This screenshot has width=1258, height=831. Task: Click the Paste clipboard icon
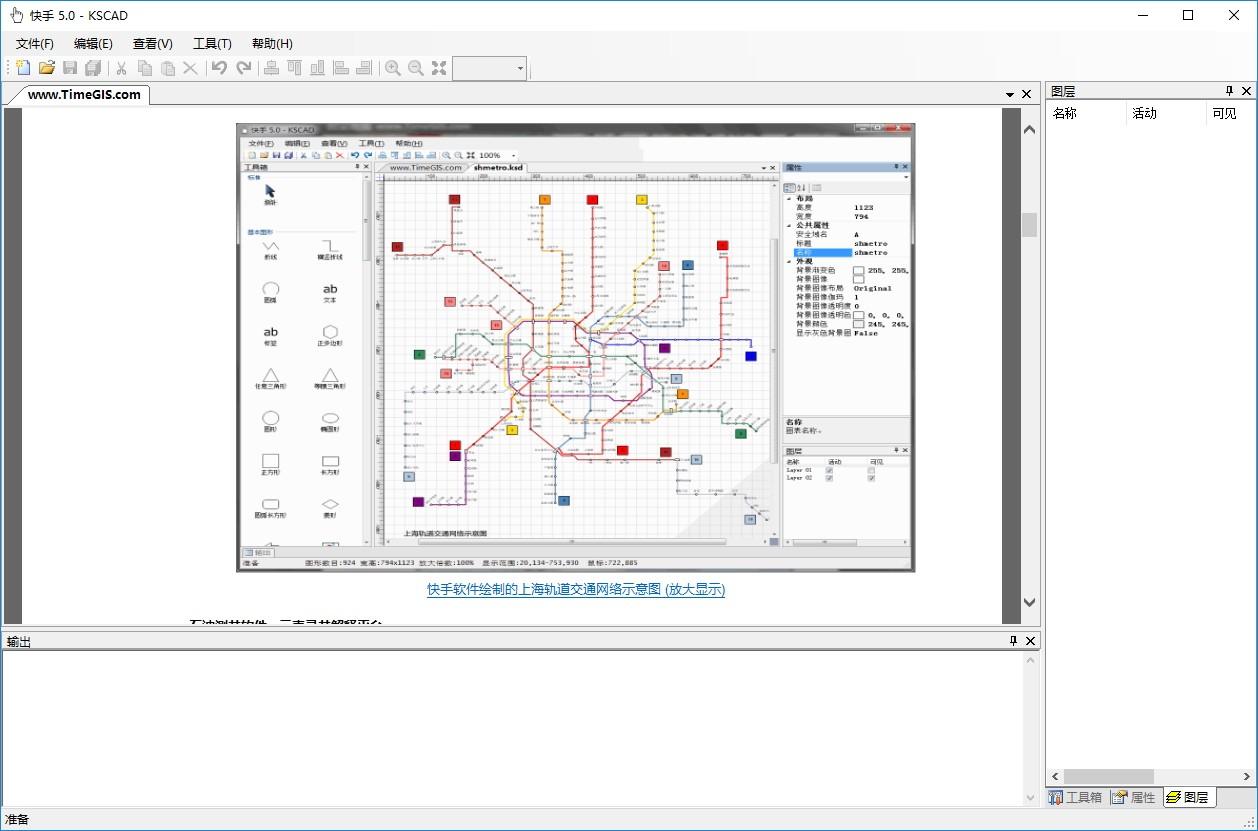(168, 68)
